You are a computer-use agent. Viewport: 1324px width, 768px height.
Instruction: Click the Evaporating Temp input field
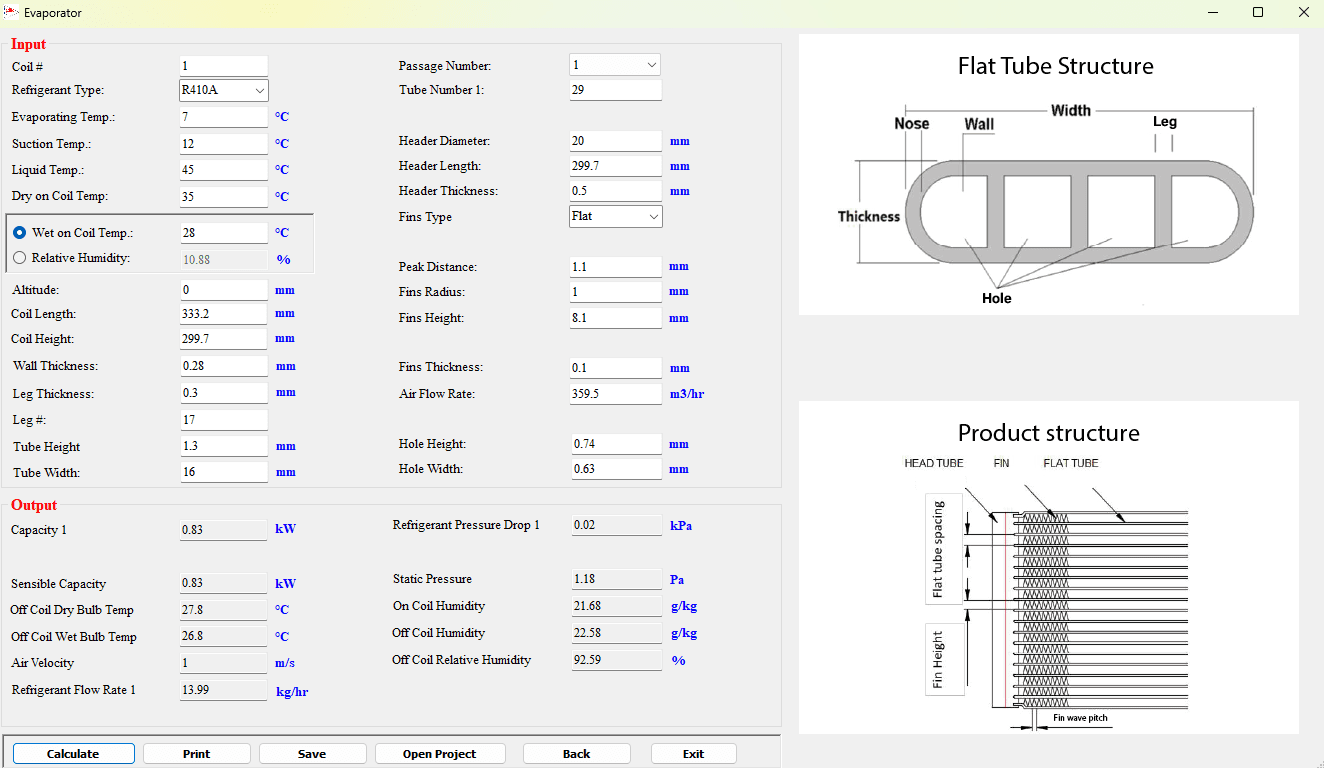[x=224, y=117]
